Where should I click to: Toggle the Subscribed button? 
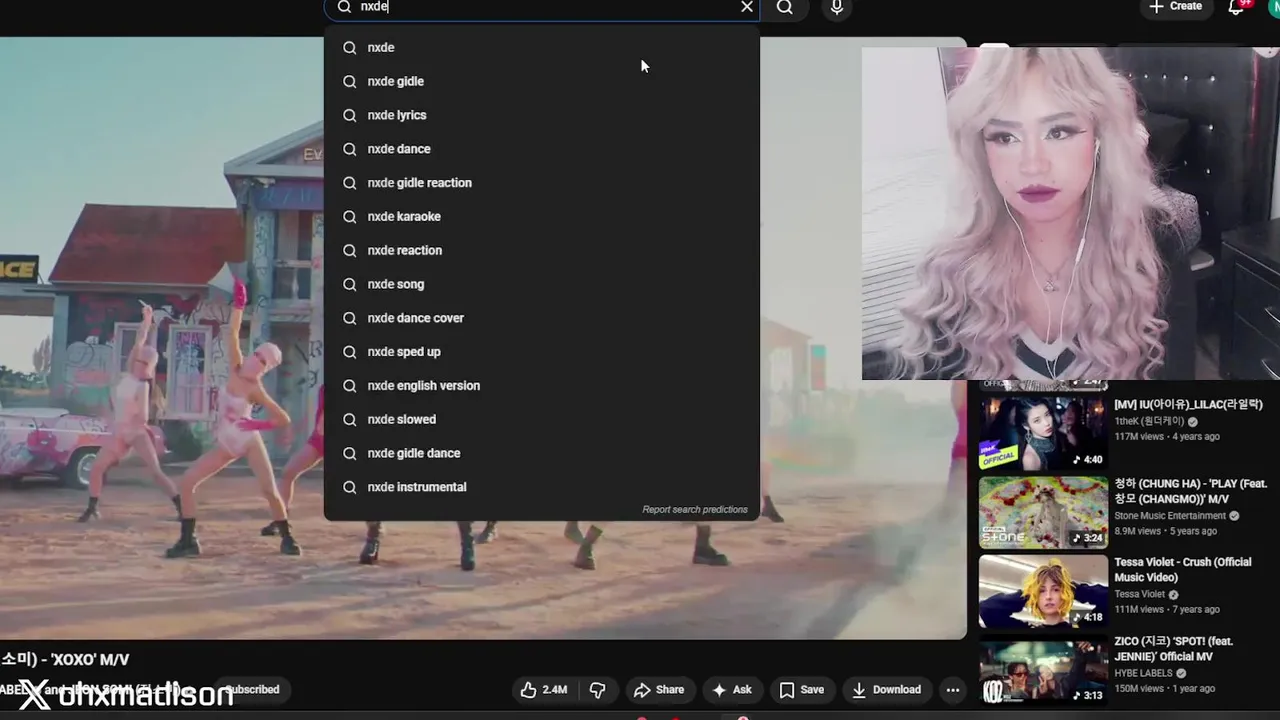[251, 690]
